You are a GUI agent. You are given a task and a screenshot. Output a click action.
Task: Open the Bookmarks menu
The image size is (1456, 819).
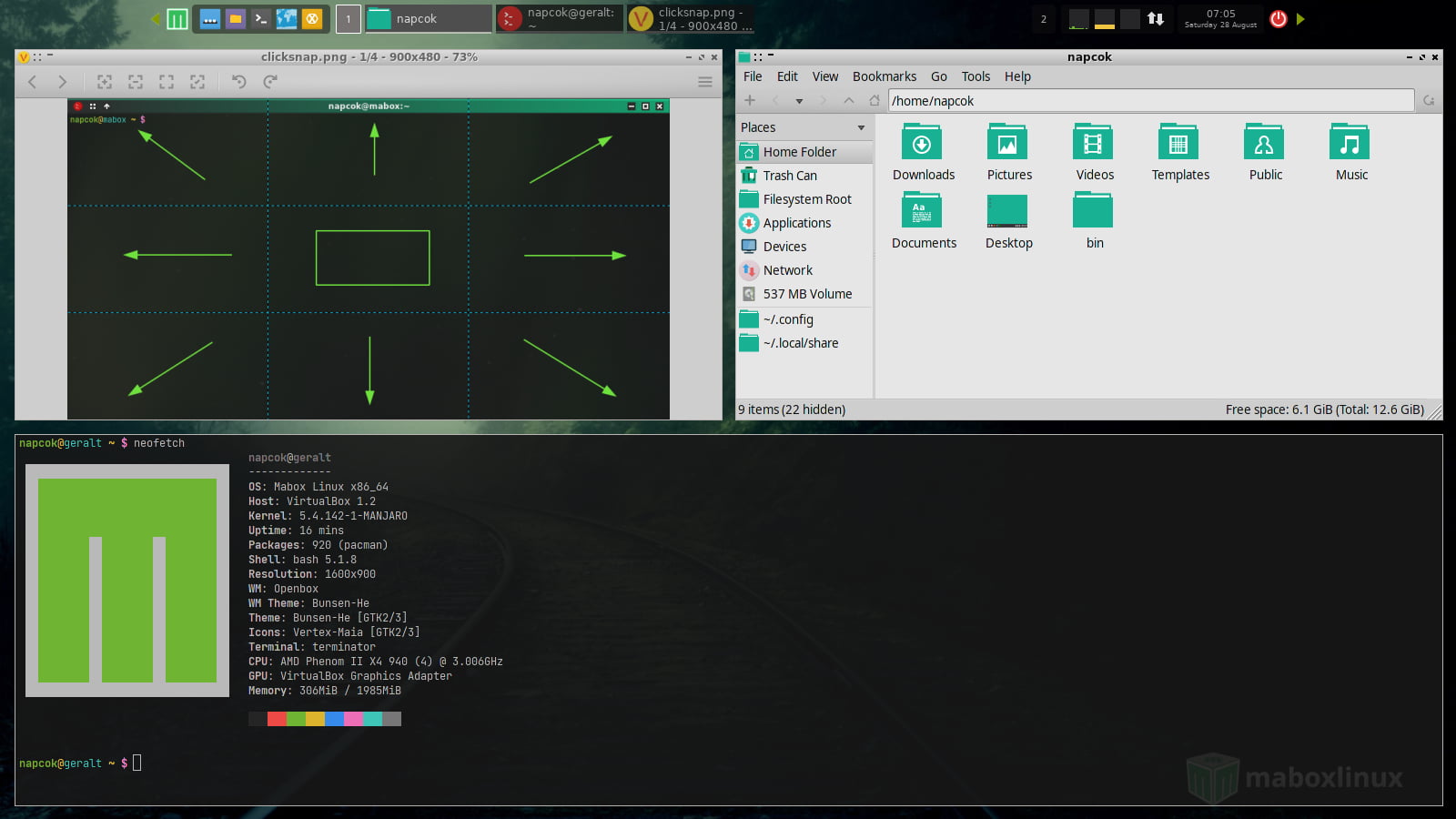point(884,76)
